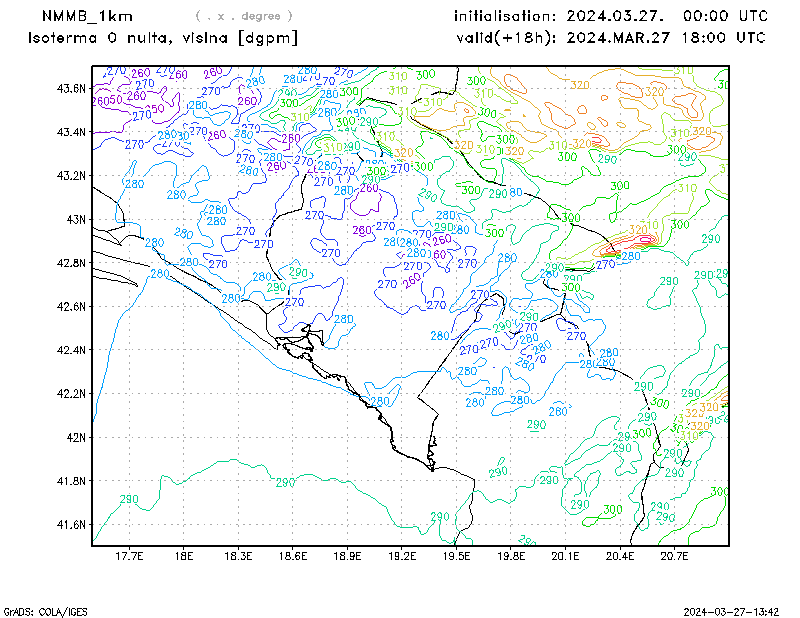Click the valid(+18h) time label
The height and width of the screenshot is (618, 800).
point(506,38)
